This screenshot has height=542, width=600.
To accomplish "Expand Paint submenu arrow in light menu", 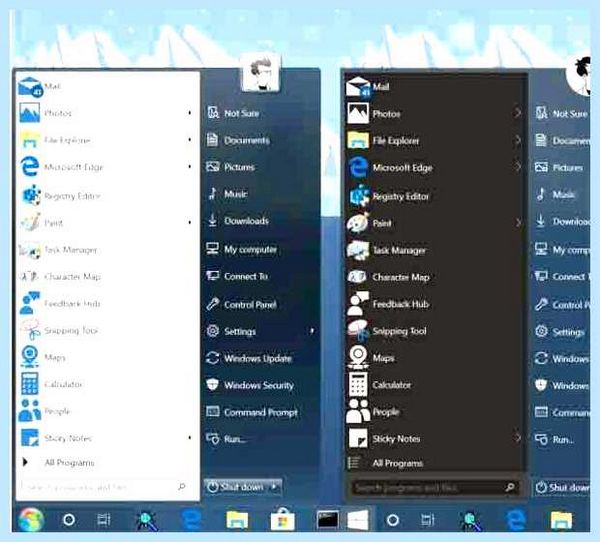I will click(190, 222).
